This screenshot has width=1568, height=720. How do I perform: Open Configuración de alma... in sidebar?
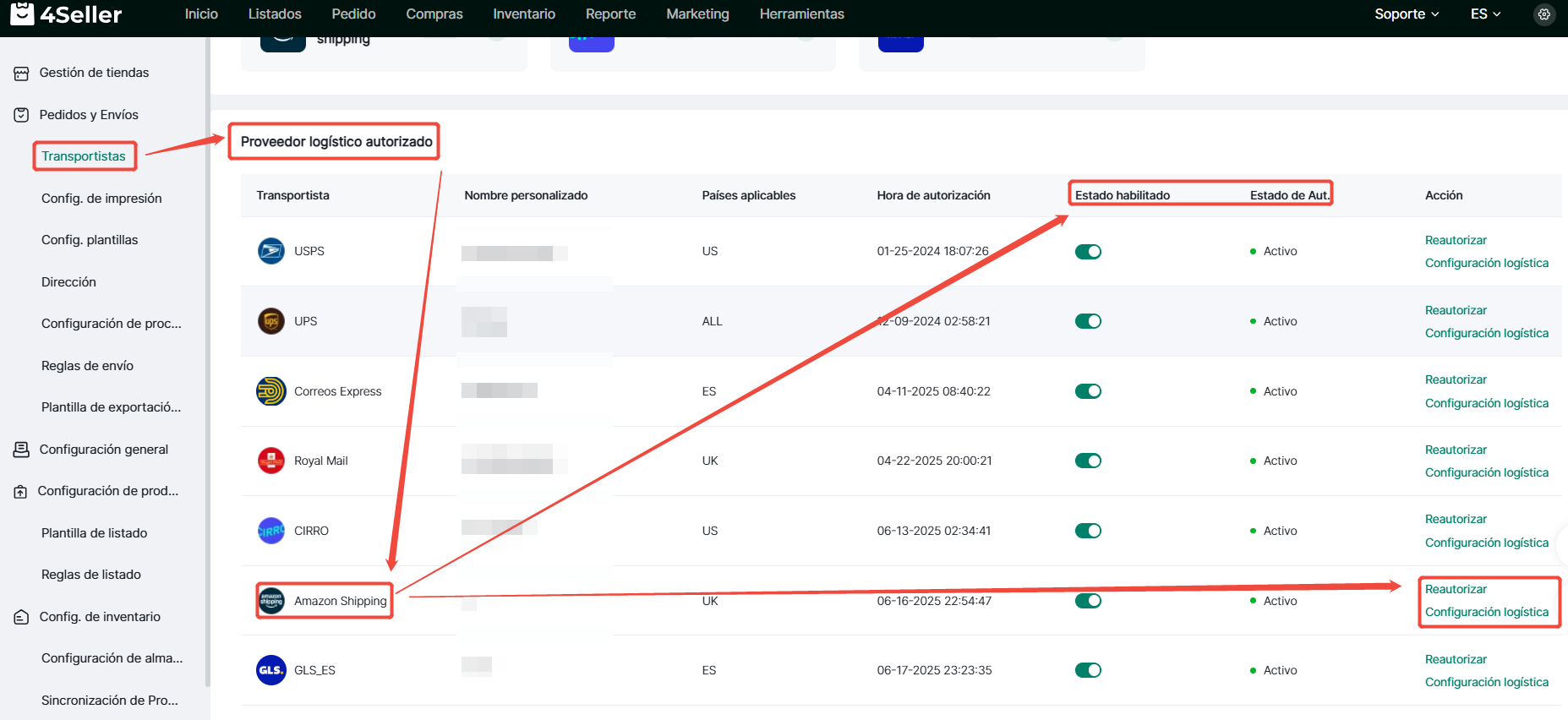pos(112,658)
